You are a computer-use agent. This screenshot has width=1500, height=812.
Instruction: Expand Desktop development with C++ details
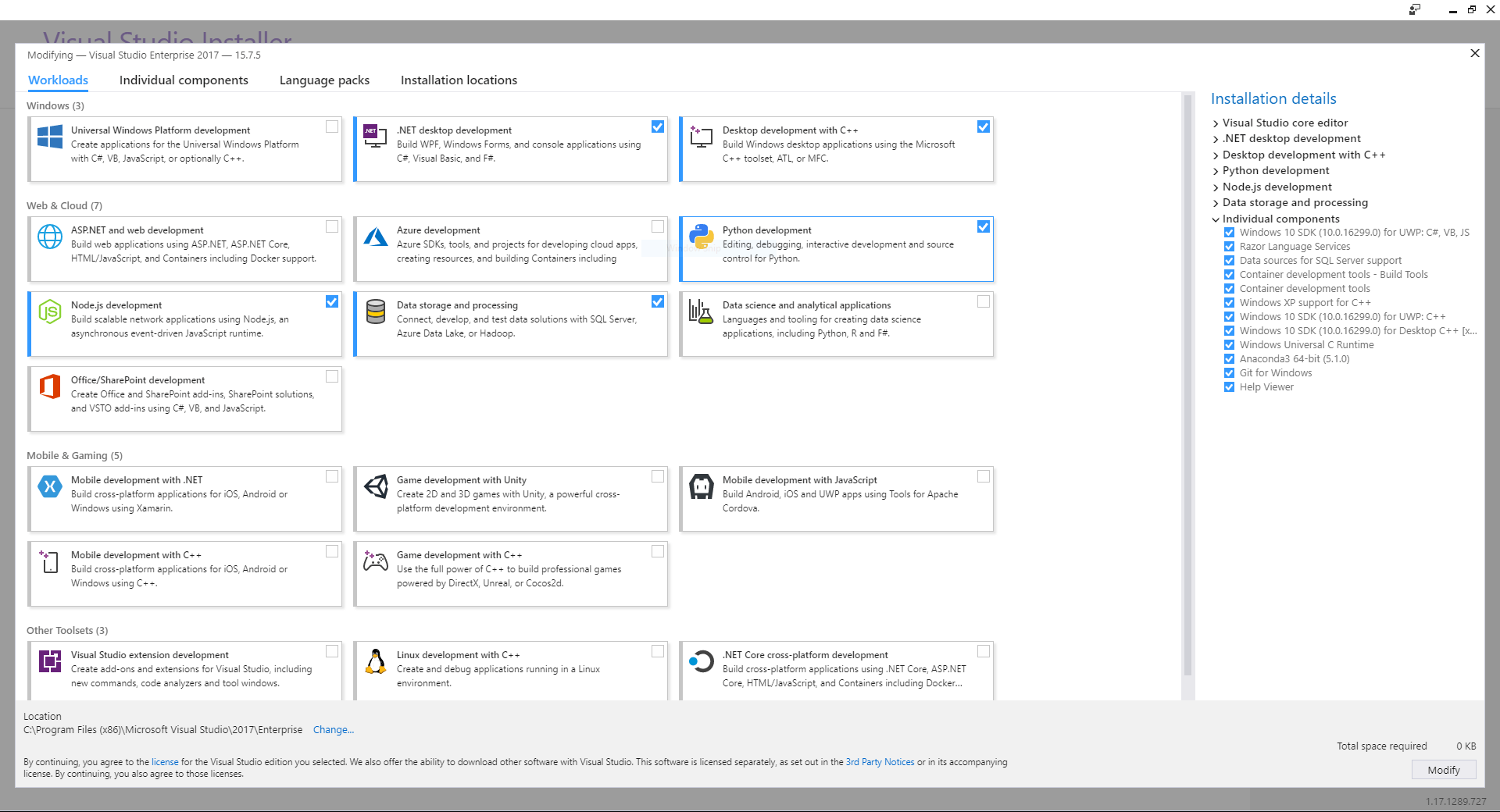1216,155
